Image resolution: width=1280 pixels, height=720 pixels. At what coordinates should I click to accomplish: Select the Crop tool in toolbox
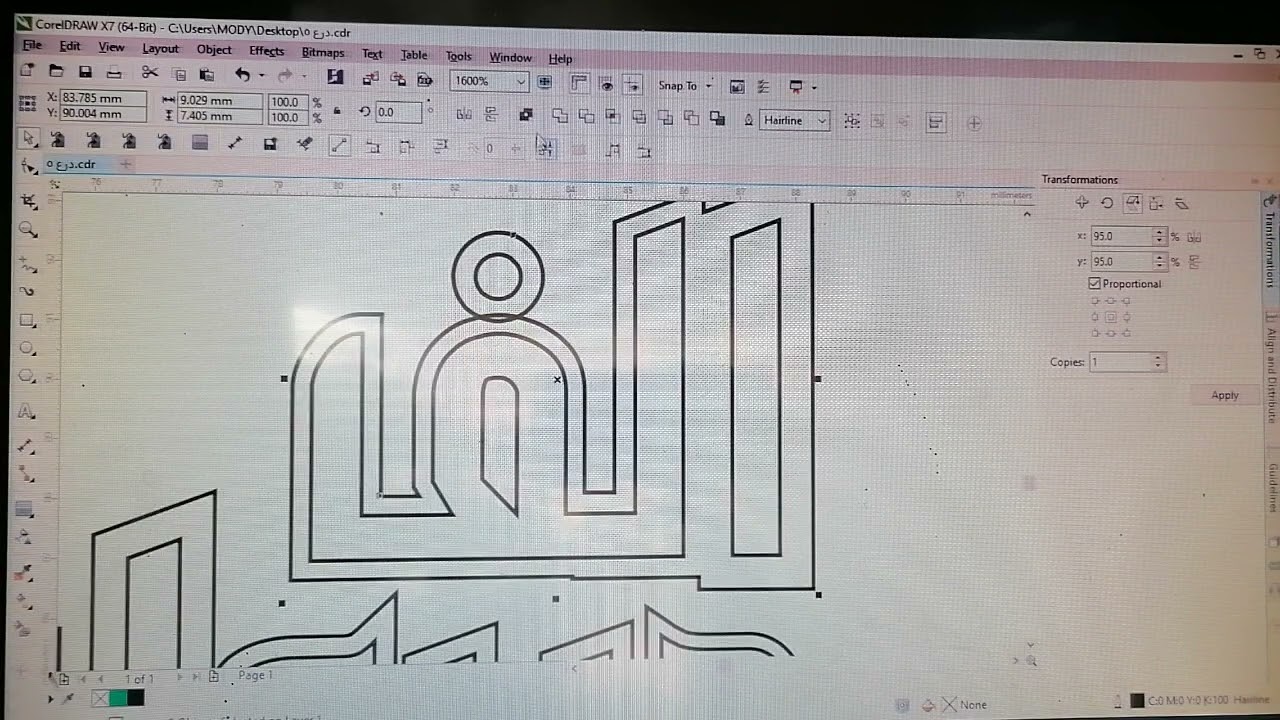[28, 202]
